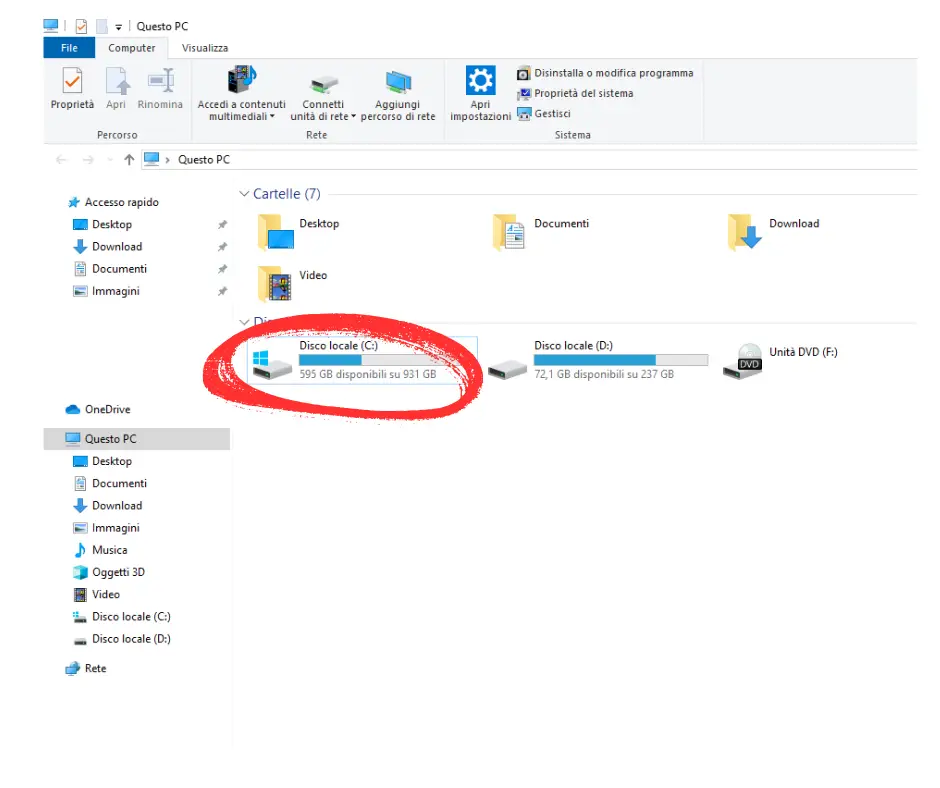940x788 pixels.
Task: Click the chevron before Questo PC in address bar
Action: (x=167, y=160)
